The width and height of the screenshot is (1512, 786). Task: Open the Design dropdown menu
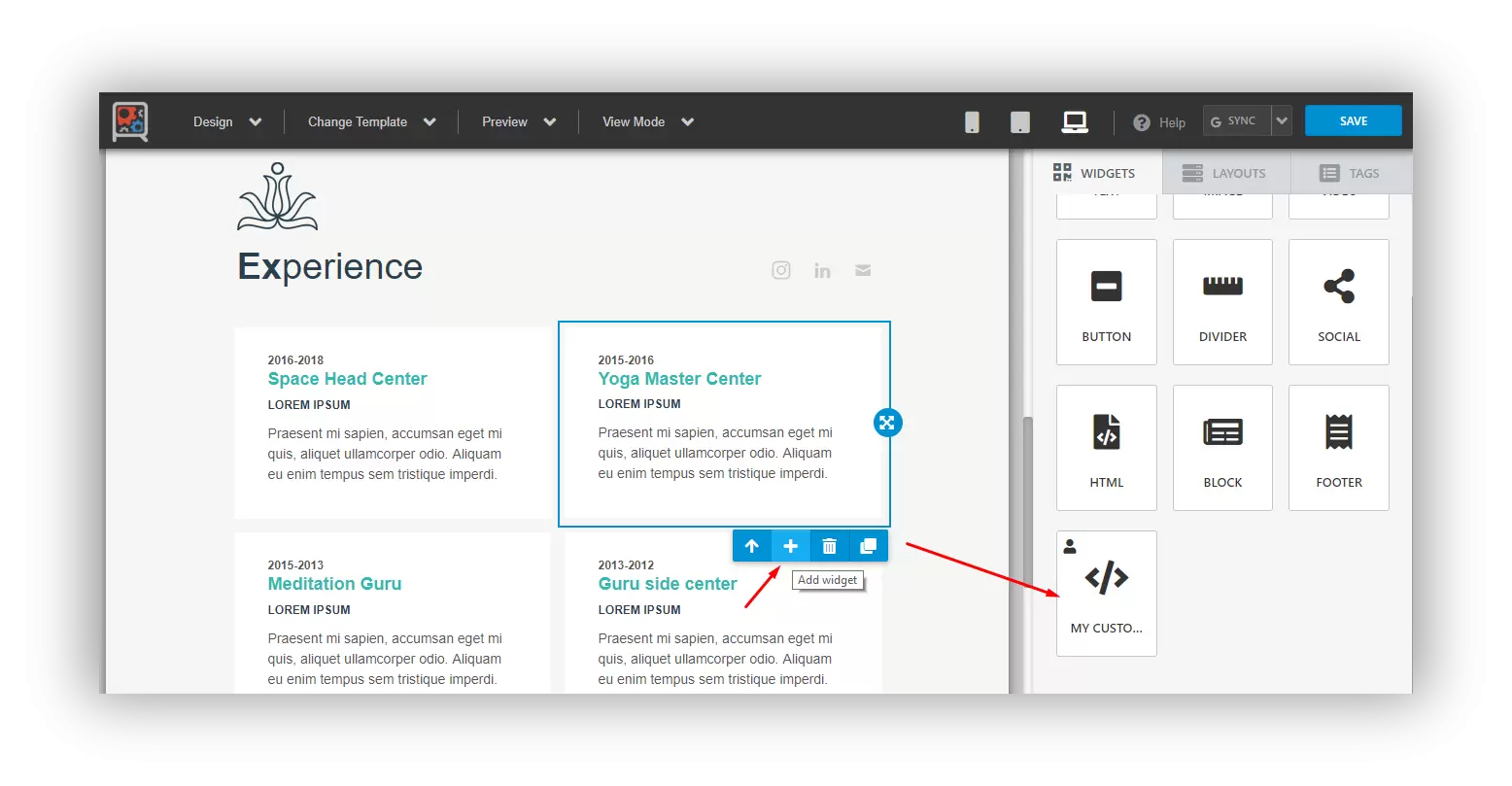(x=227, y=122)
